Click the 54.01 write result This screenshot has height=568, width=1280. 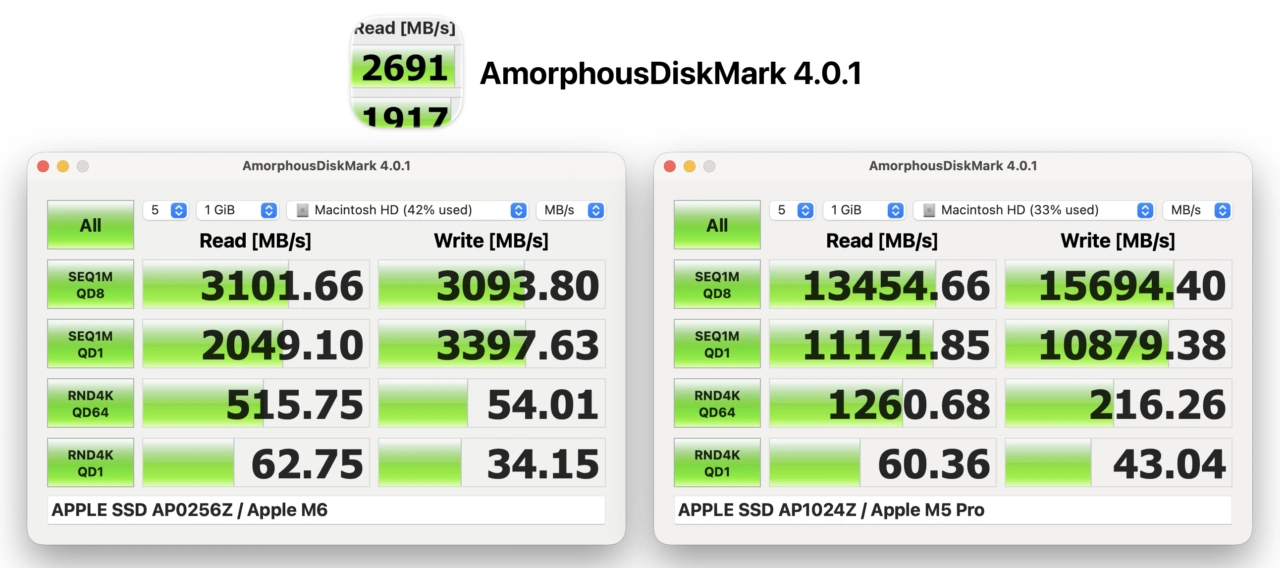pos(492,403)
